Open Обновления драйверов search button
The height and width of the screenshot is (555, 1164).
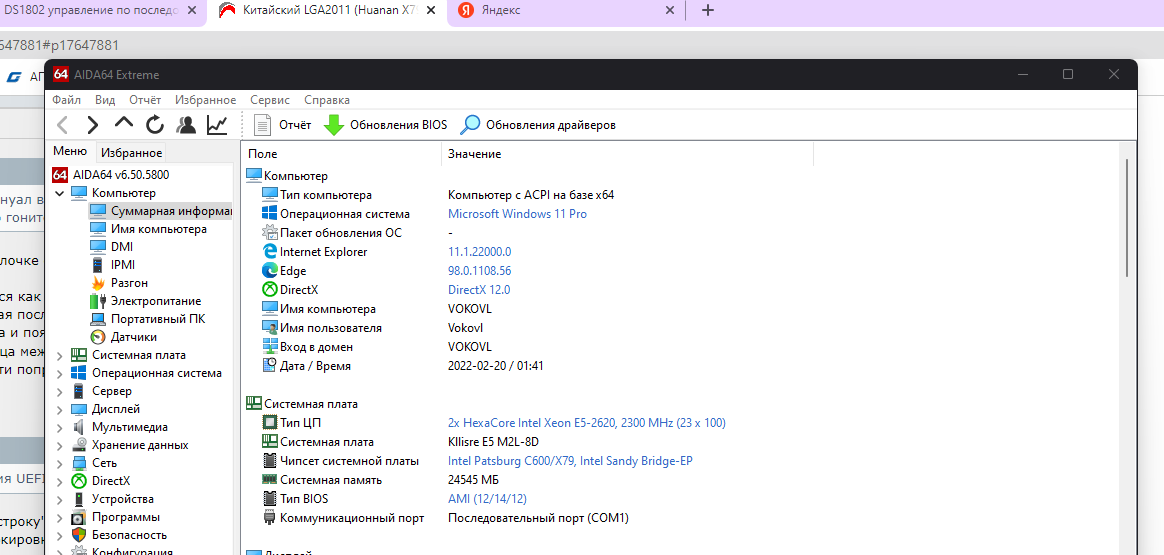[x=538, y=125]
